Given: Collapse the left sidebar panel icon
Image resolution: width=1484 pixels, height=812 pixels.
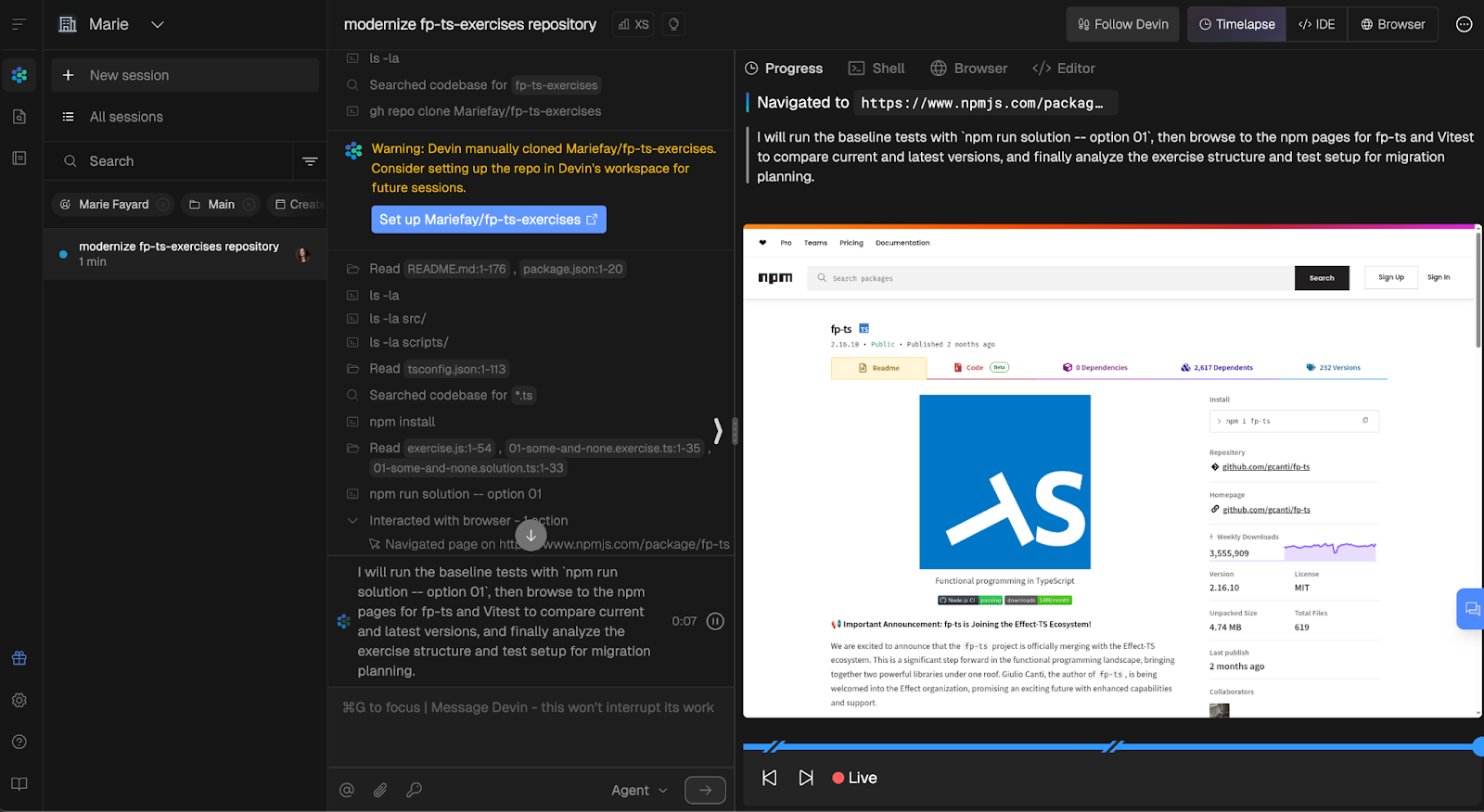Looking at the screenshot, I should 19,24.
